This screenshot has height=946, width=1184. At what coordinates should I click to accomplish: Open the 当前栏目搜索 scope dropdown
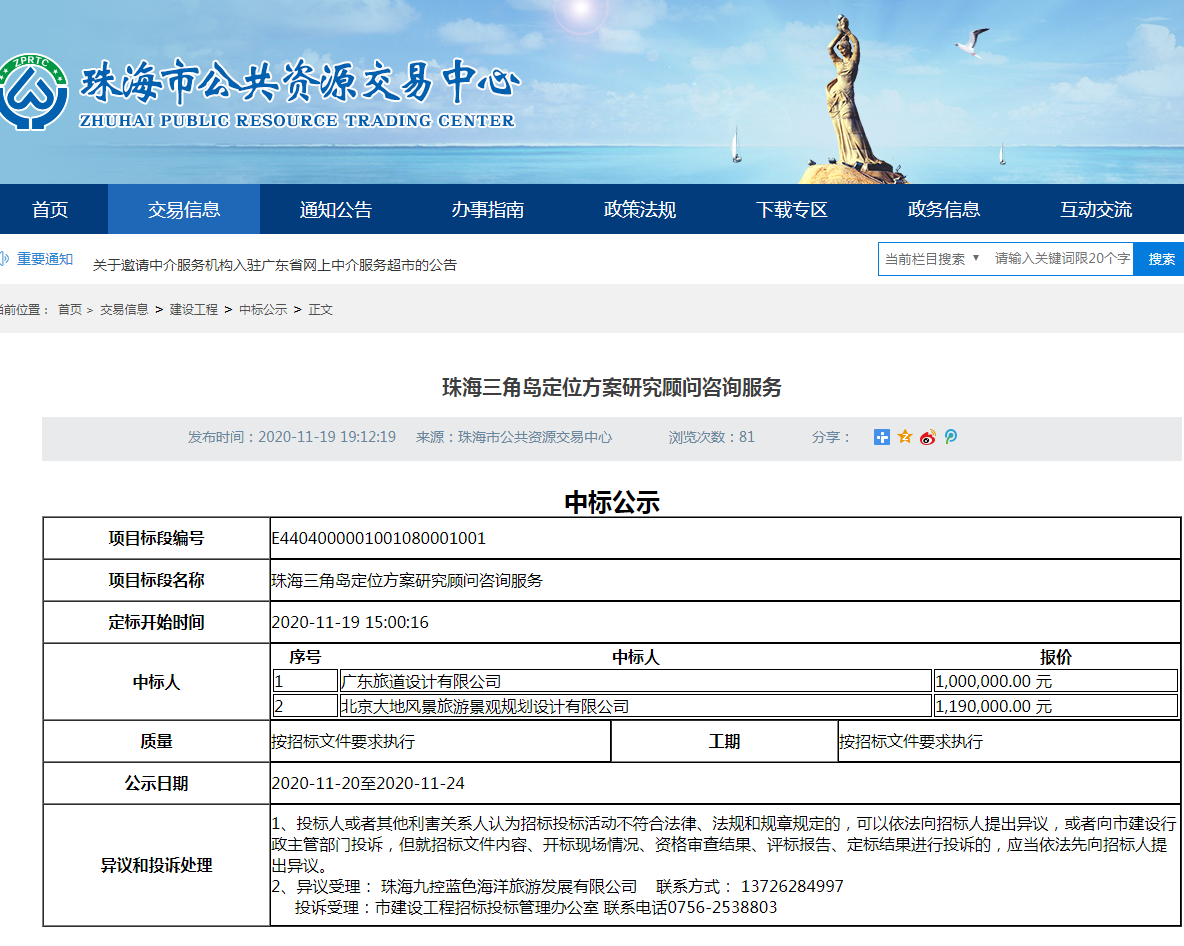(932, 259)
